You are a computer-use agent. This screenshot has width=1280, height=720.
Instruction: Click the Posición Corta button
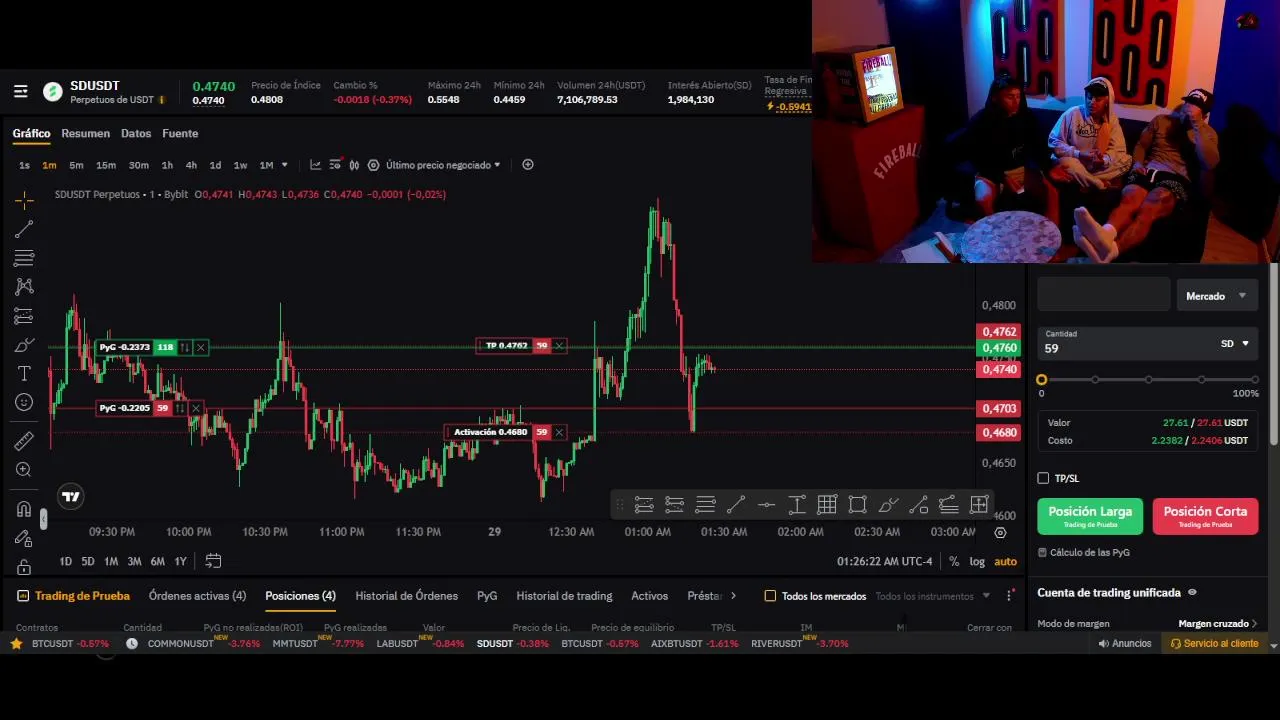coord(1205,516)
